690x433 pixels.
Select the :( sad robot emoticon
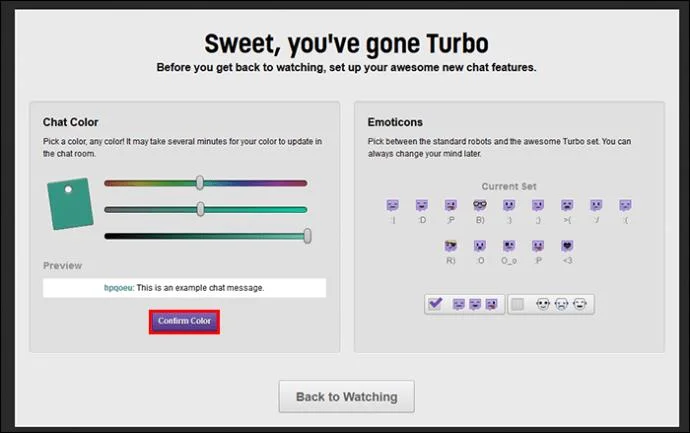click(625, 205)
